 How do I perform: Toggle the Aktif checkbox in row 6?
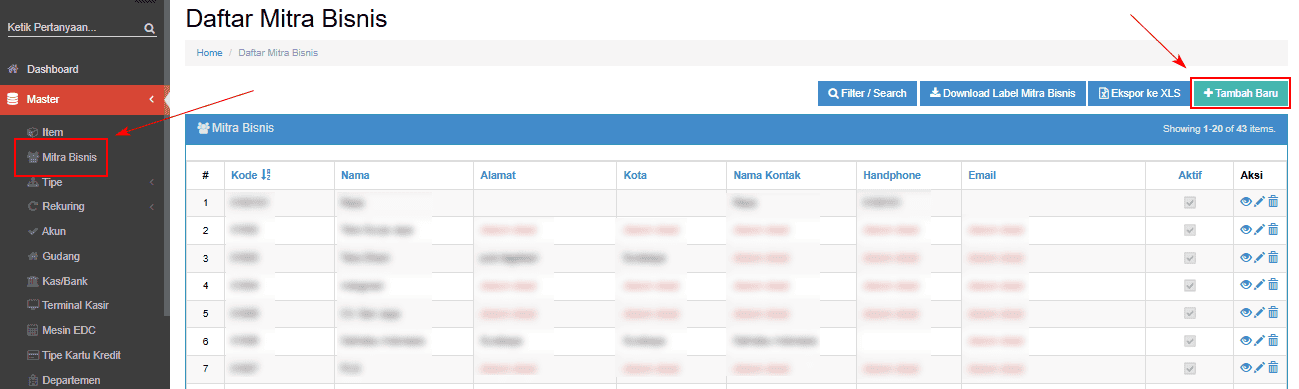[x=1190, y=341]
